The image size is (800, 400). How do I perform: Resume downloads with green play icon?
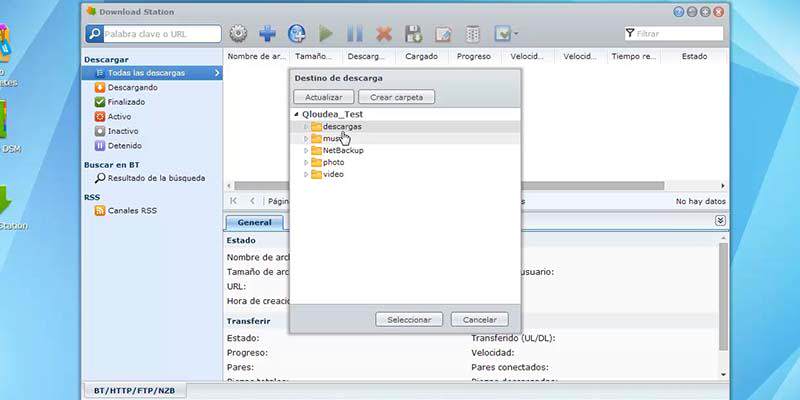(x=326, y=34)
